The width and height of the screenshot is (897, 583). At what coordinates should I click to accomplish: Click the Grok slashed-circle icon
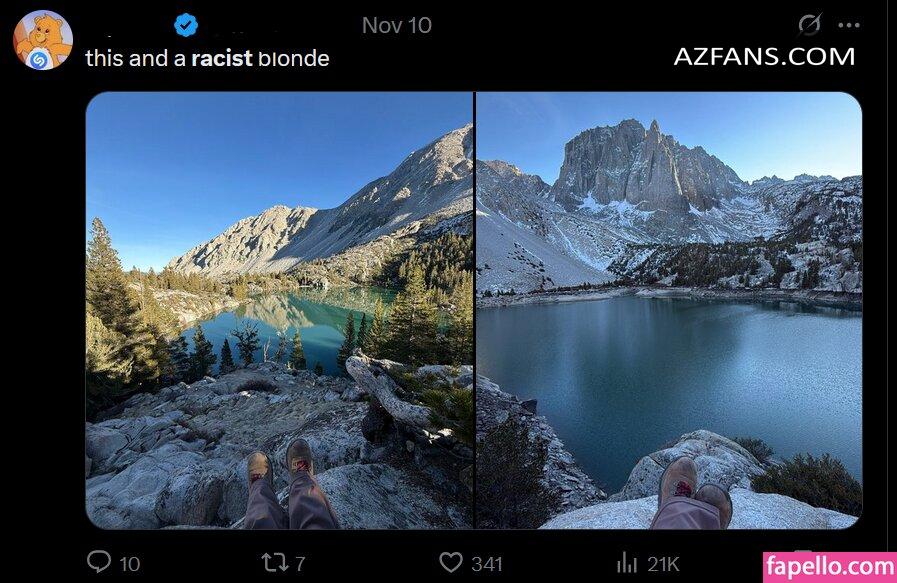pos(809,25)
